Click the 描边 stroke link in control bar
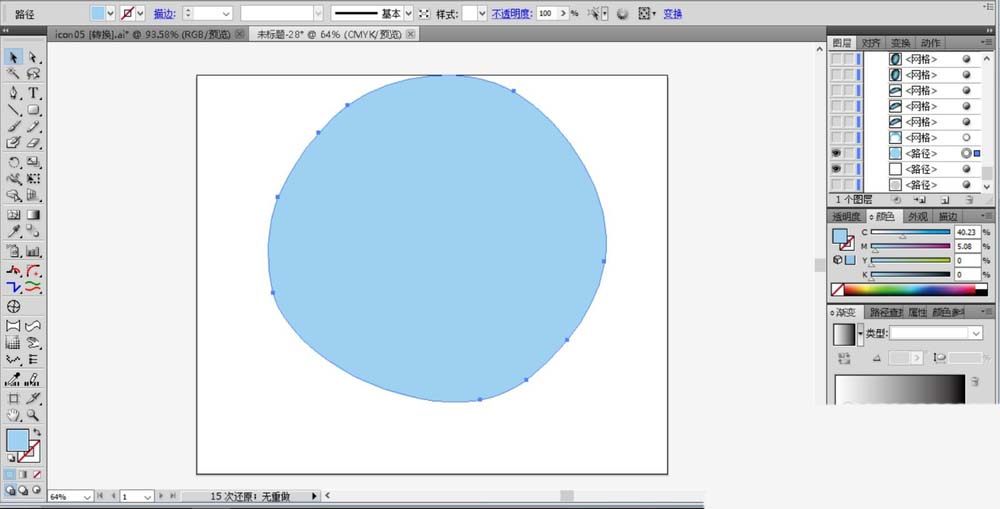The image size is (1000, 509). [x=165, y=13]
